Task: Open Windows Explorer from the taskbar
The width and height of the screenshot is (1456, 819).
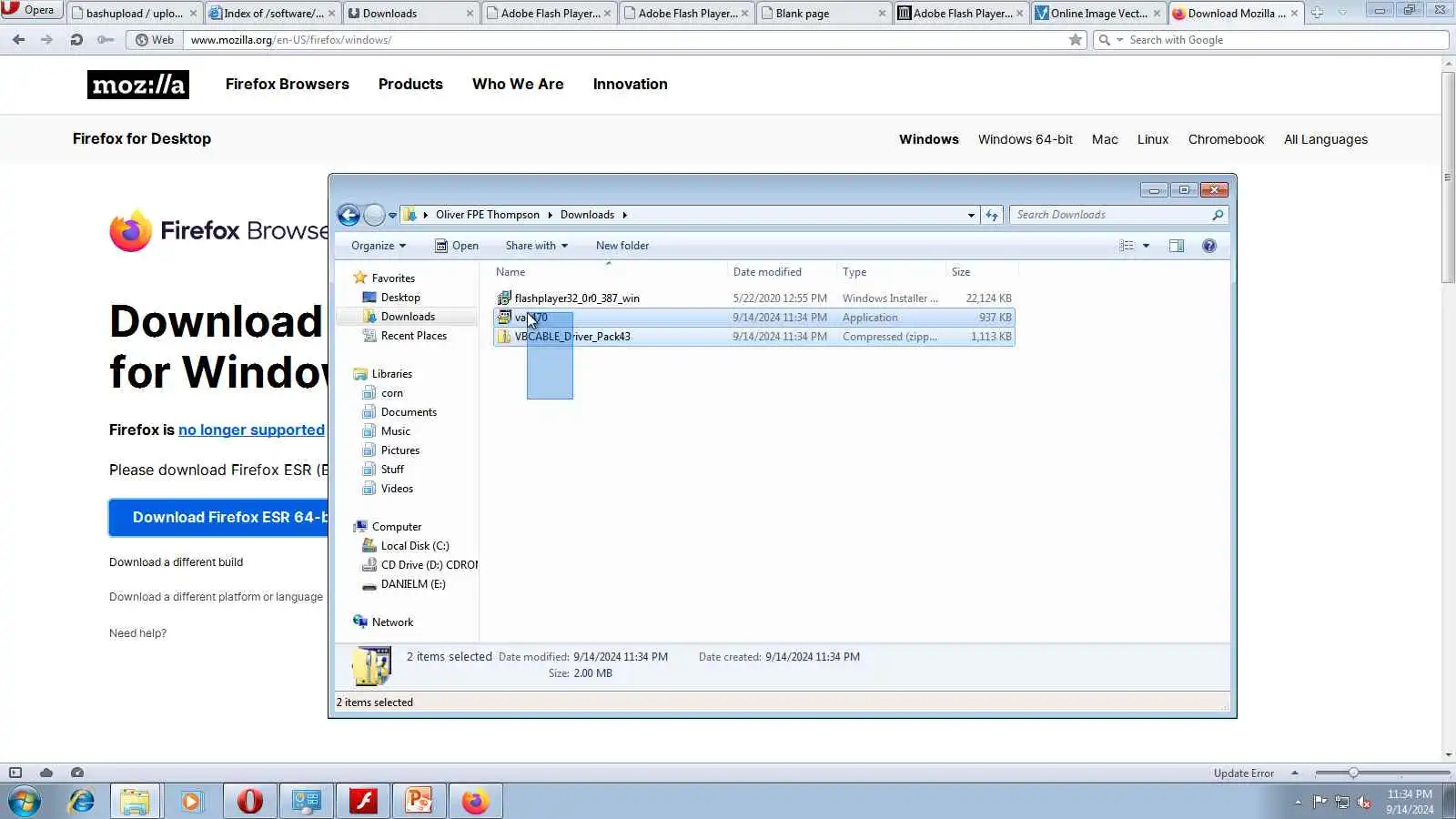Action: pos(135,802)
